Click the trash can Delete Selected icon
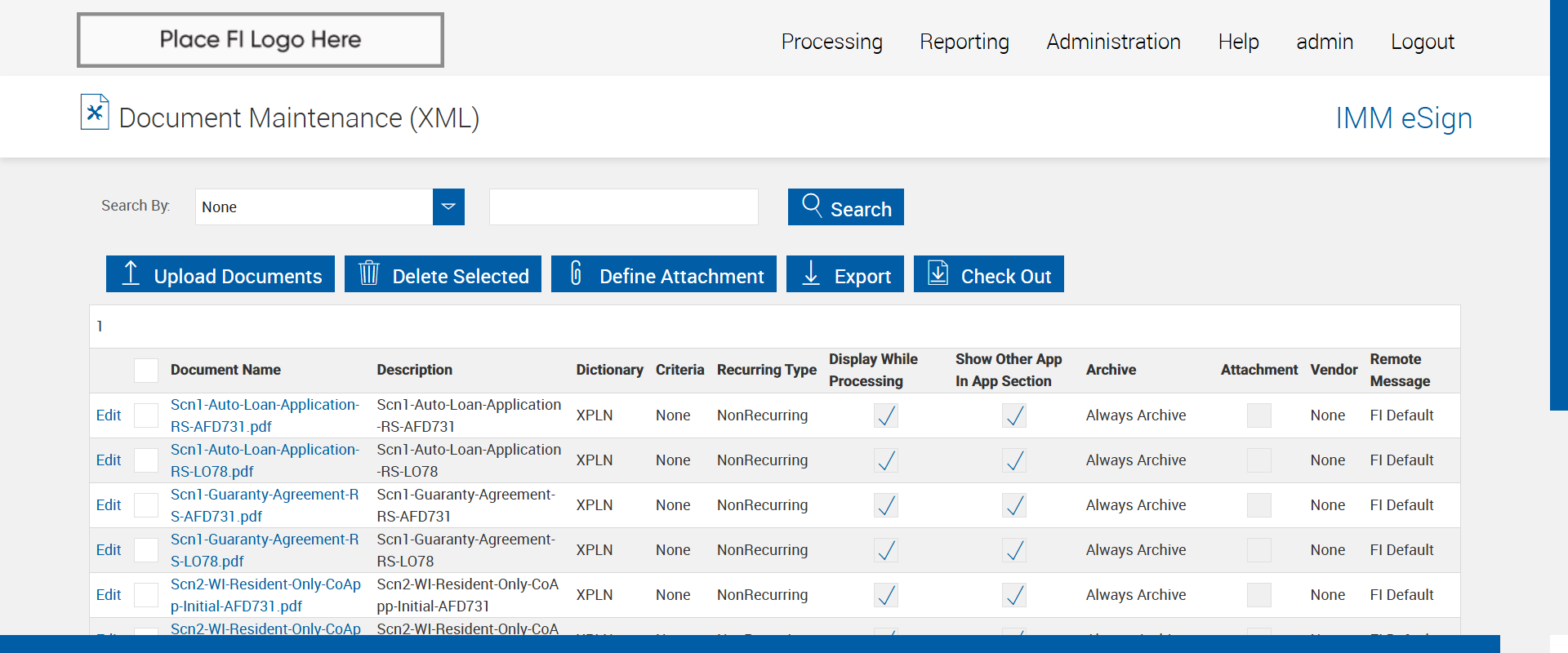Screen dimensions: 1568x653 pyautogui.click(x=369, y=273)
